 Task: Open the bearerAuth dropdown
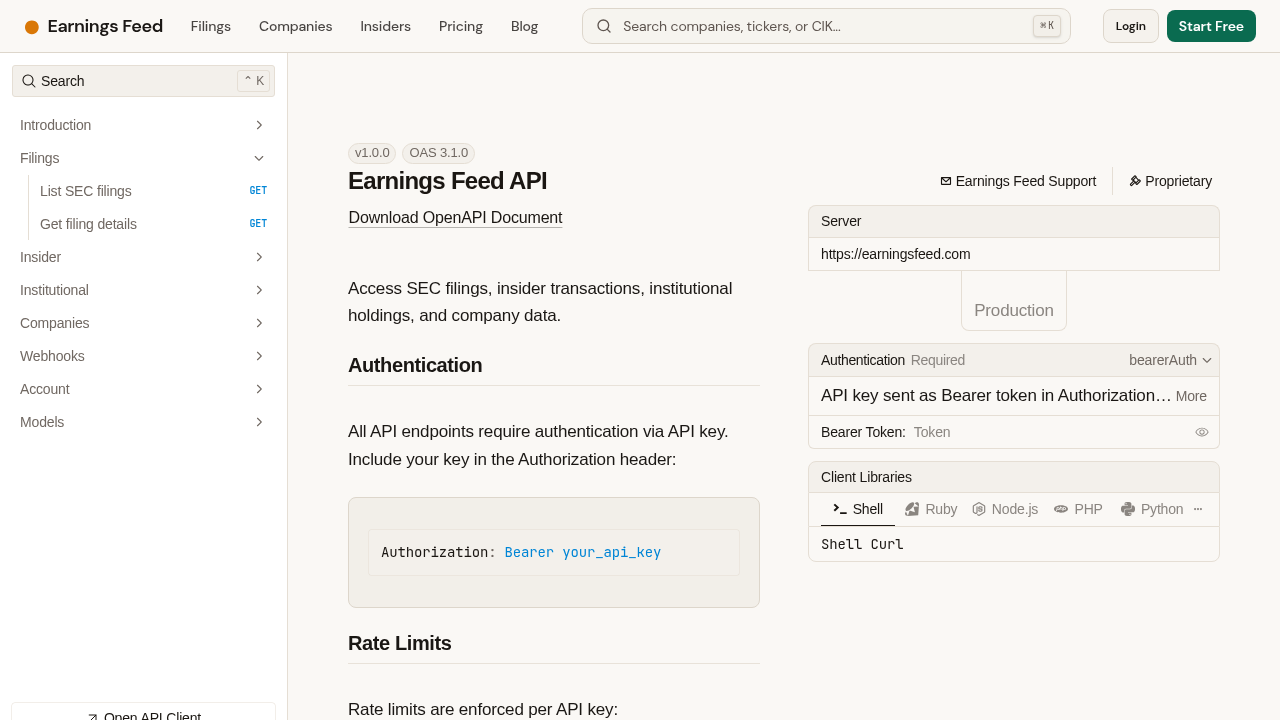(1170, 360)
